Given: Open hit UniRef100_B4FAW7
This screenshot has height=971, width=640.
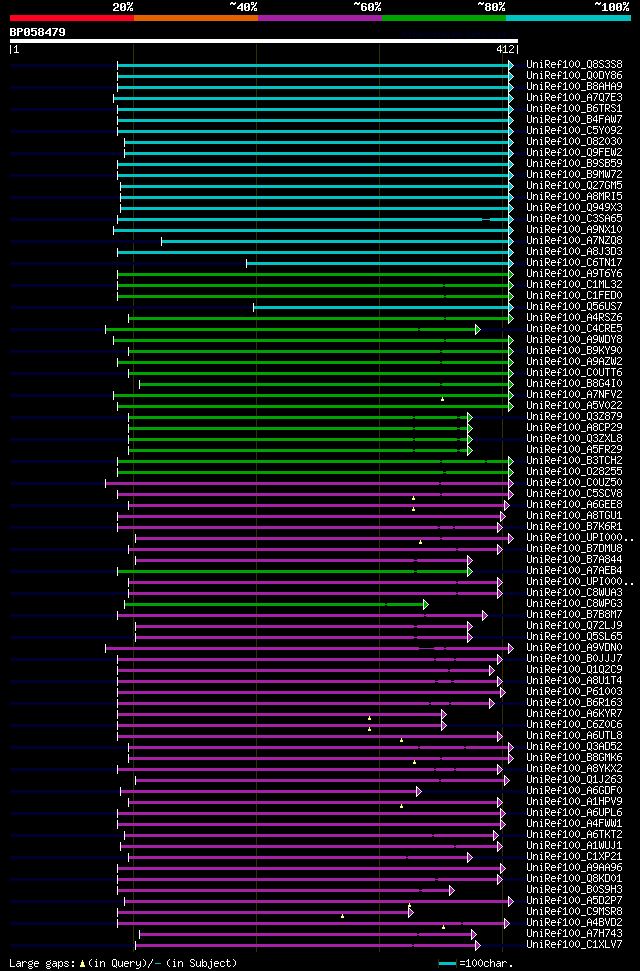Looking at the screenshot, I should coord(574,120).
